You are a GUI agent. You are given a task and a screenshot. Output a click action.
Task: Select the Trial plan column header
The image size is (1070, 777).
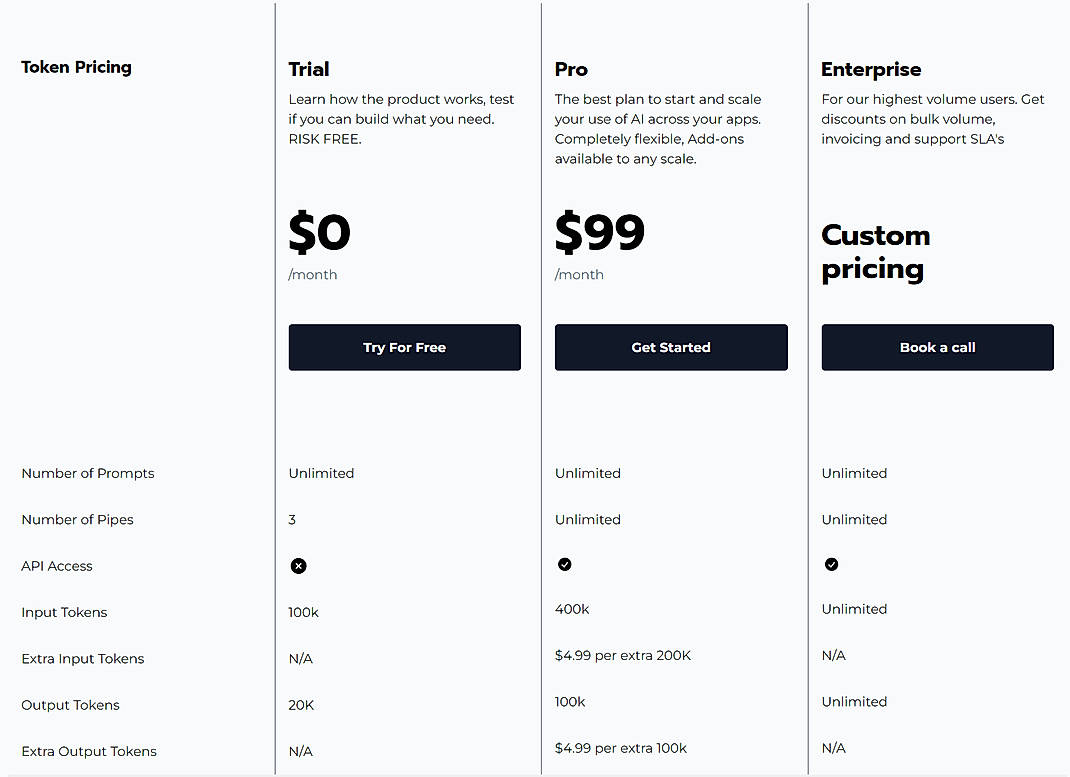point(308,69)
